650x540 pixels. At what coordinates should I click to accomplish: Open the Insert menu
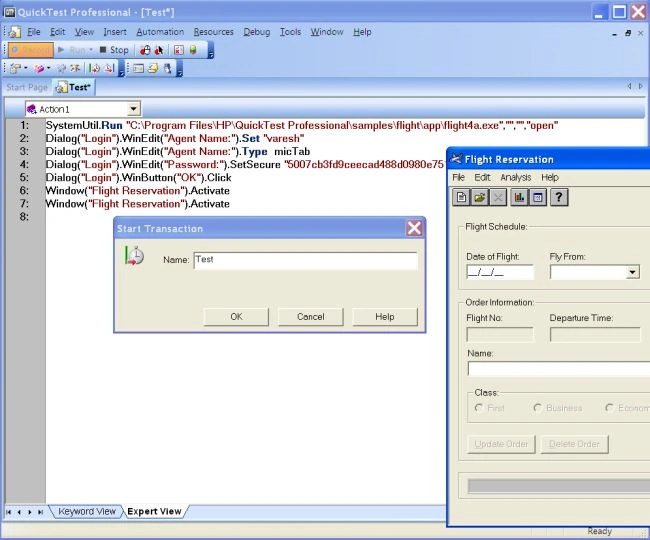click(115, 32)
